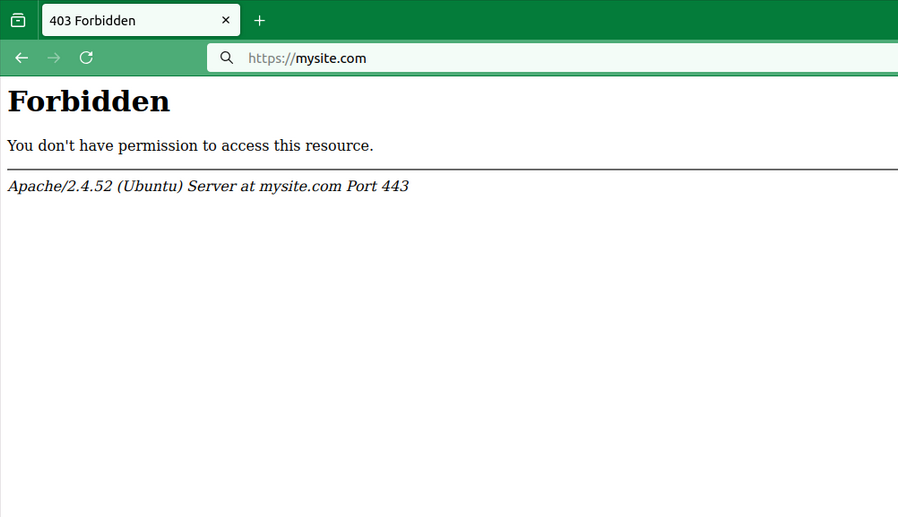Open the recent tabs list icon
Image resolution: width=898 pixels, height=517 pixels.
tap(18, 21)
